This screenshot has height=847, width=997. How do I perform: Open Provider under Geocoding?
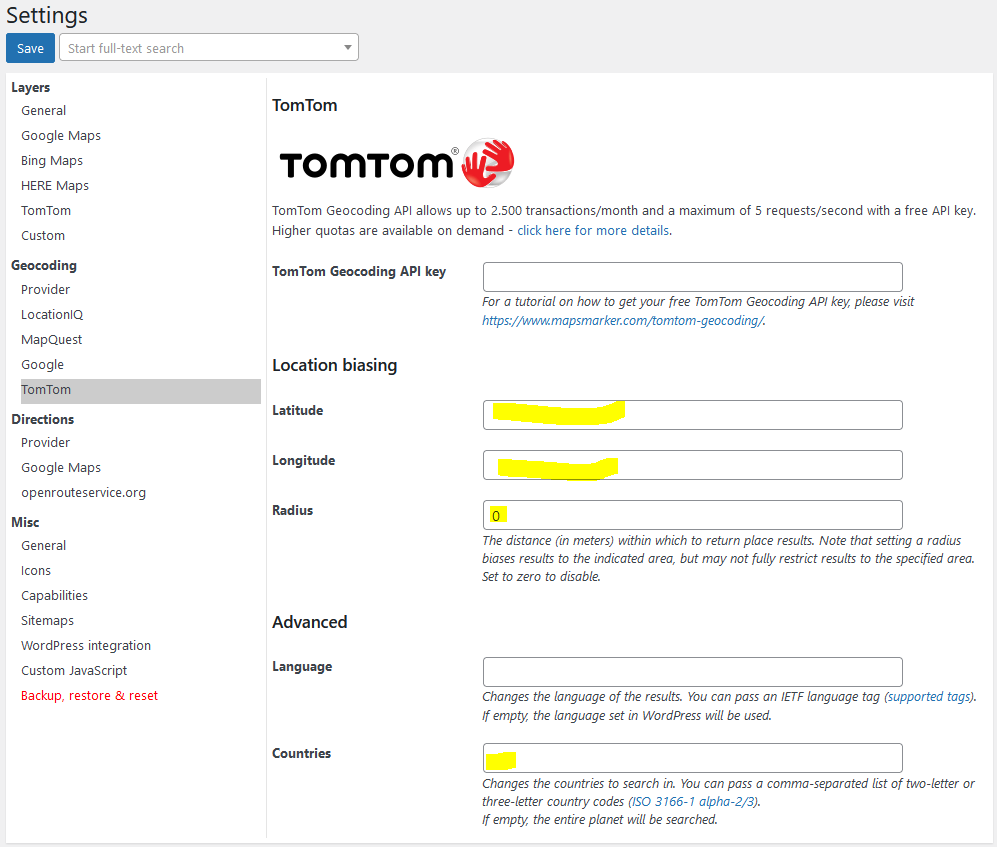pyautogui.click(x=45, y=289)
